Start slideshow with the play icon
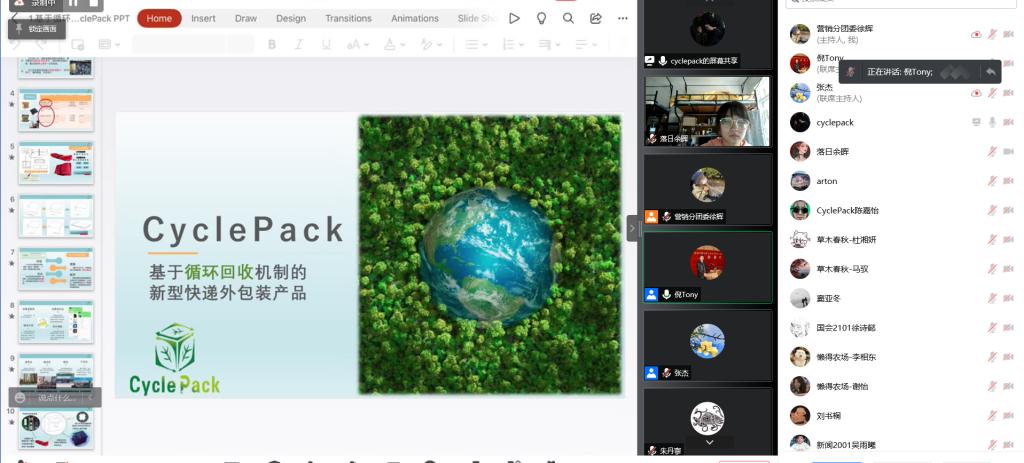Screen dimensions: 1024x463 pos(514,18)
